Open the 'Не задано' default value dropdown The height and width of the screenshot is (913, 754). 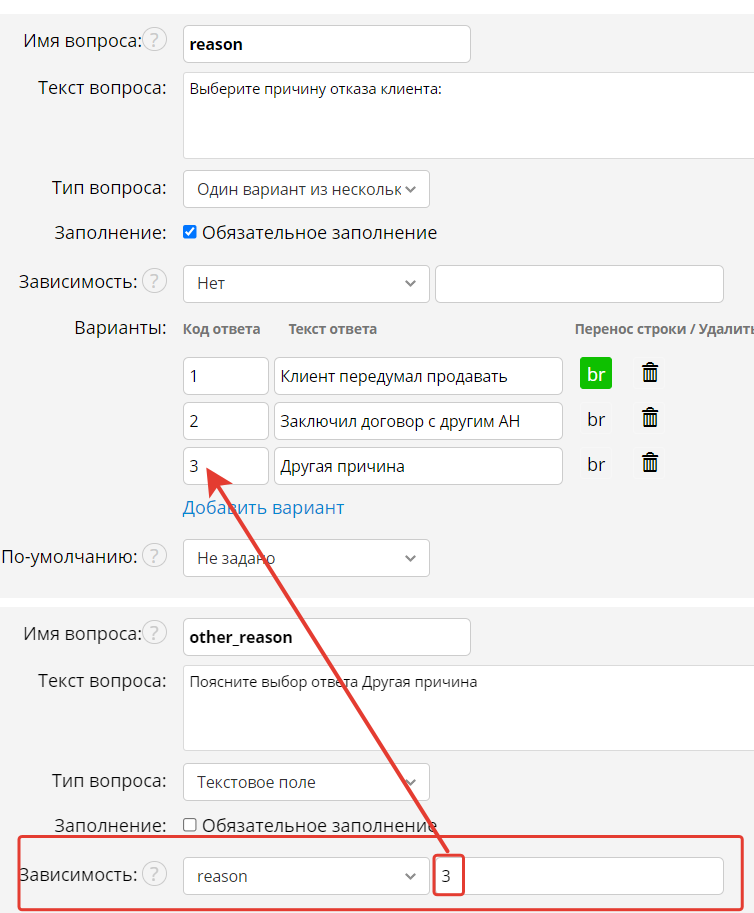306,558
